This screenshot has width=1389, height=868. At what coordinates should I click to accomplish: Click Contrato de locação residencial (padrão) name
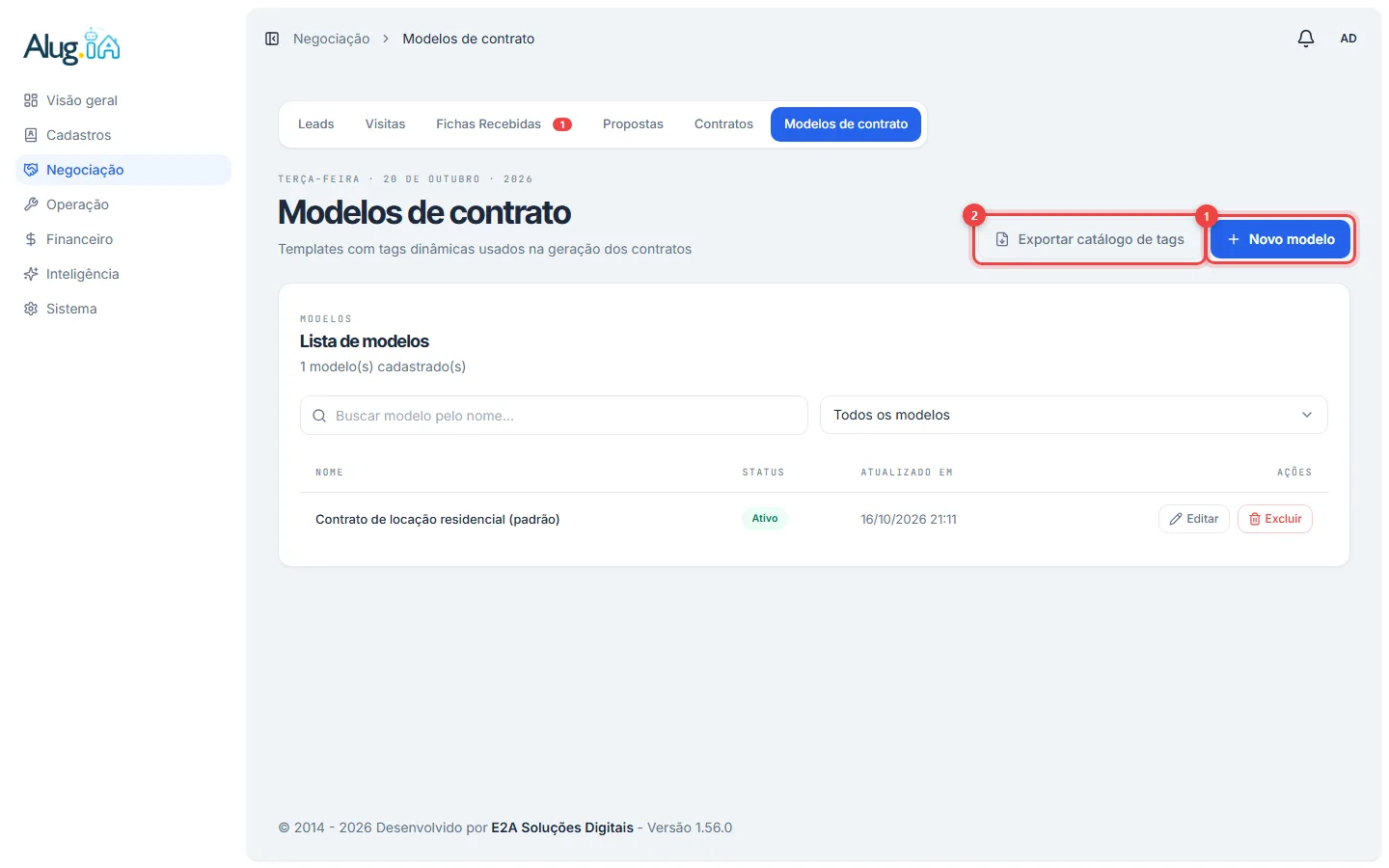[437, 519]
